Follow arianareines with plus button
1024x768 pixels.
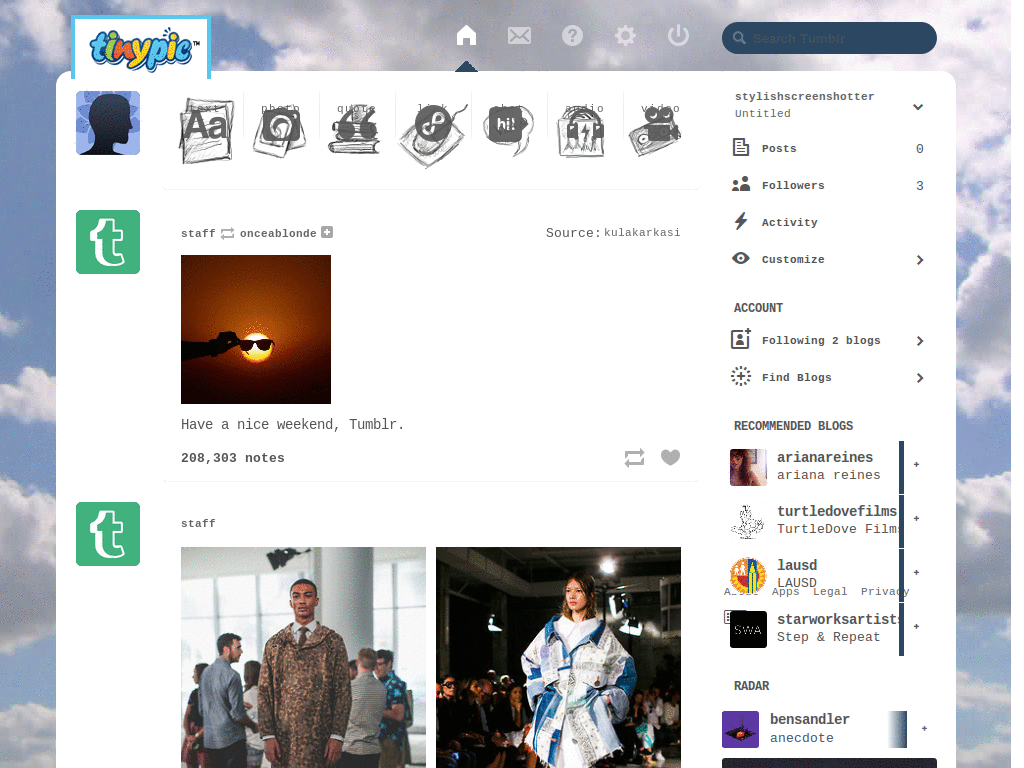[x=916, y=464]
